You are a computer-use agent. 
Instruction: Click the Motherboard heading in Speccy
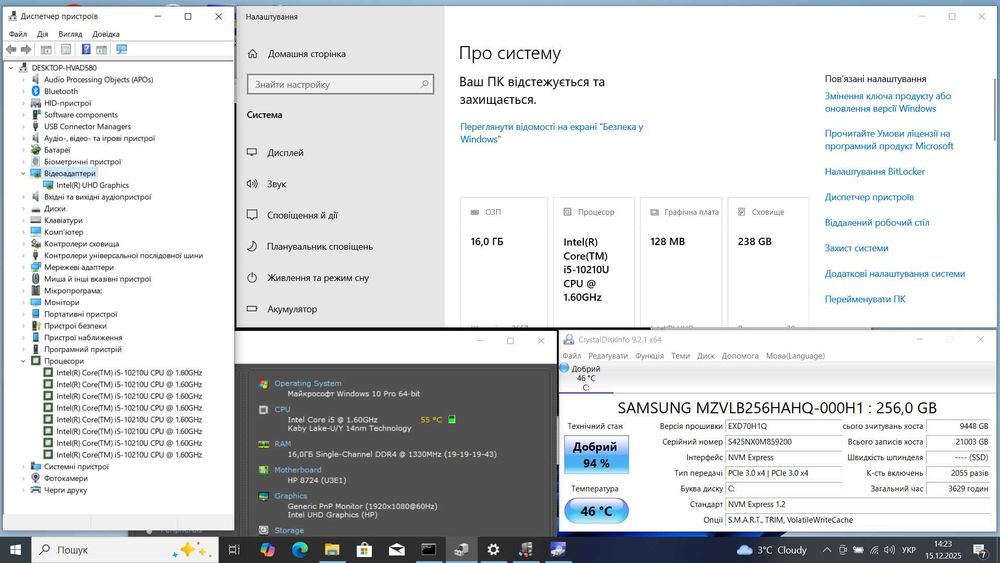[x=298, y=470]
